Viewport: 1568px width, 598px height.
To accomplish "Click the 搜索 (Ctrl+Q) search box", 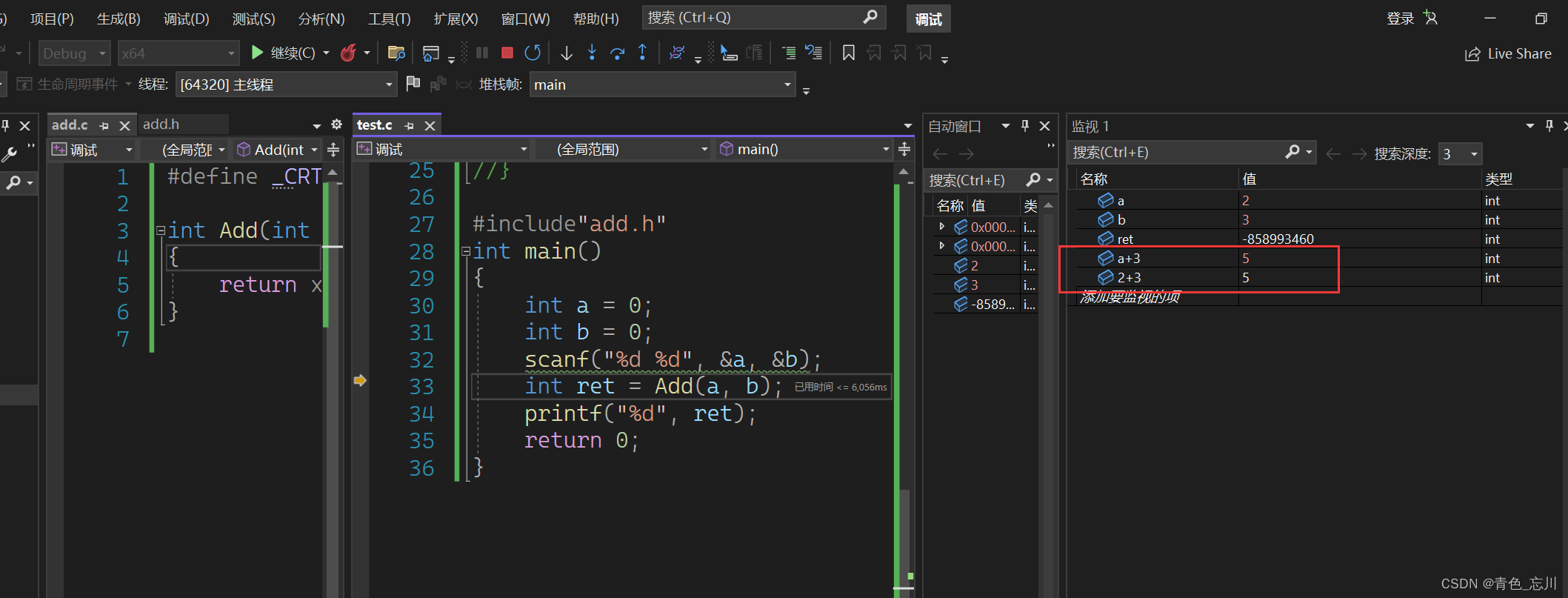I will pyautogui.click(x=755, y=18).
